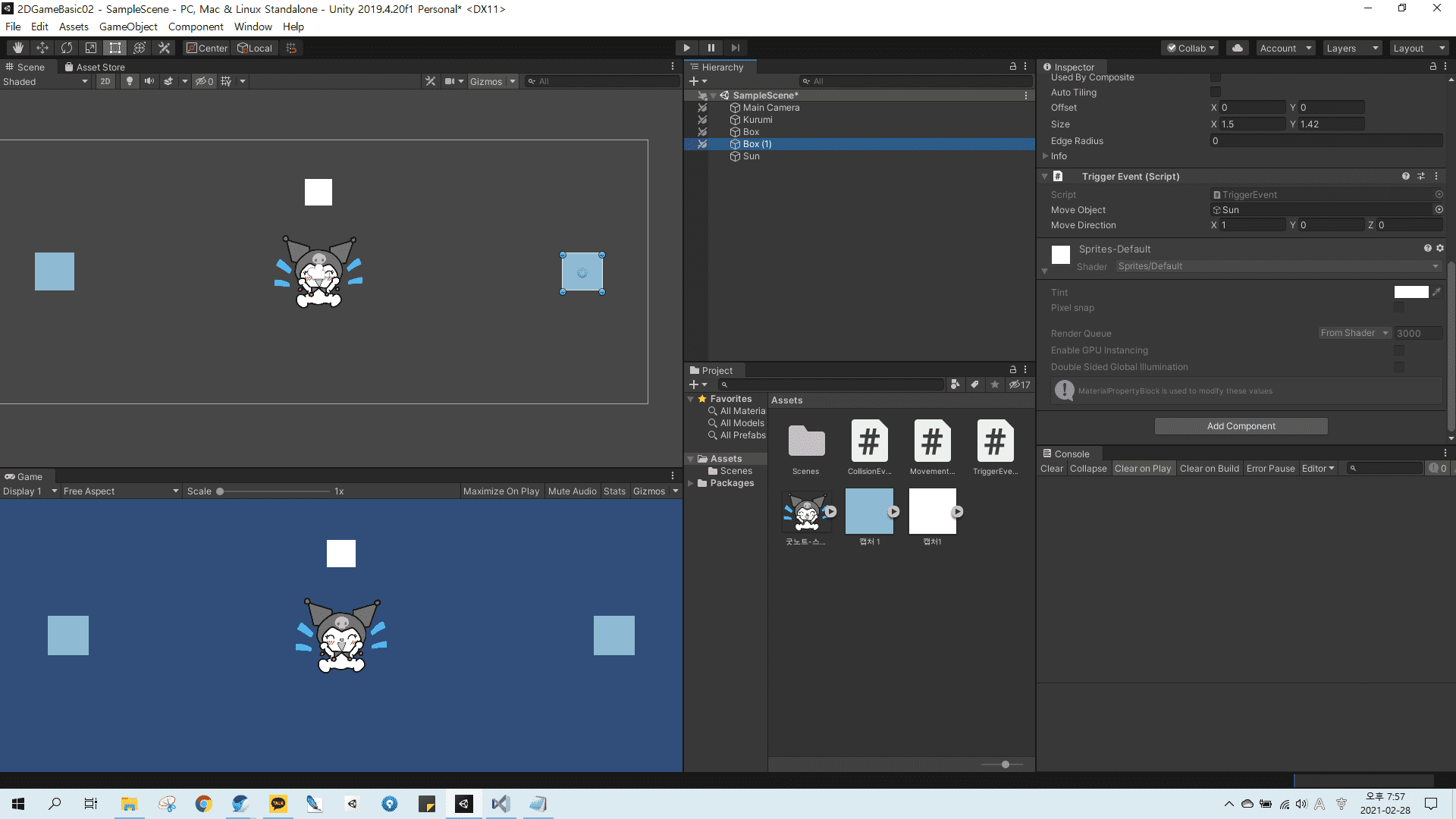Select the Hand tool in toolbar

pyautogui.click(x=18, y=48)
